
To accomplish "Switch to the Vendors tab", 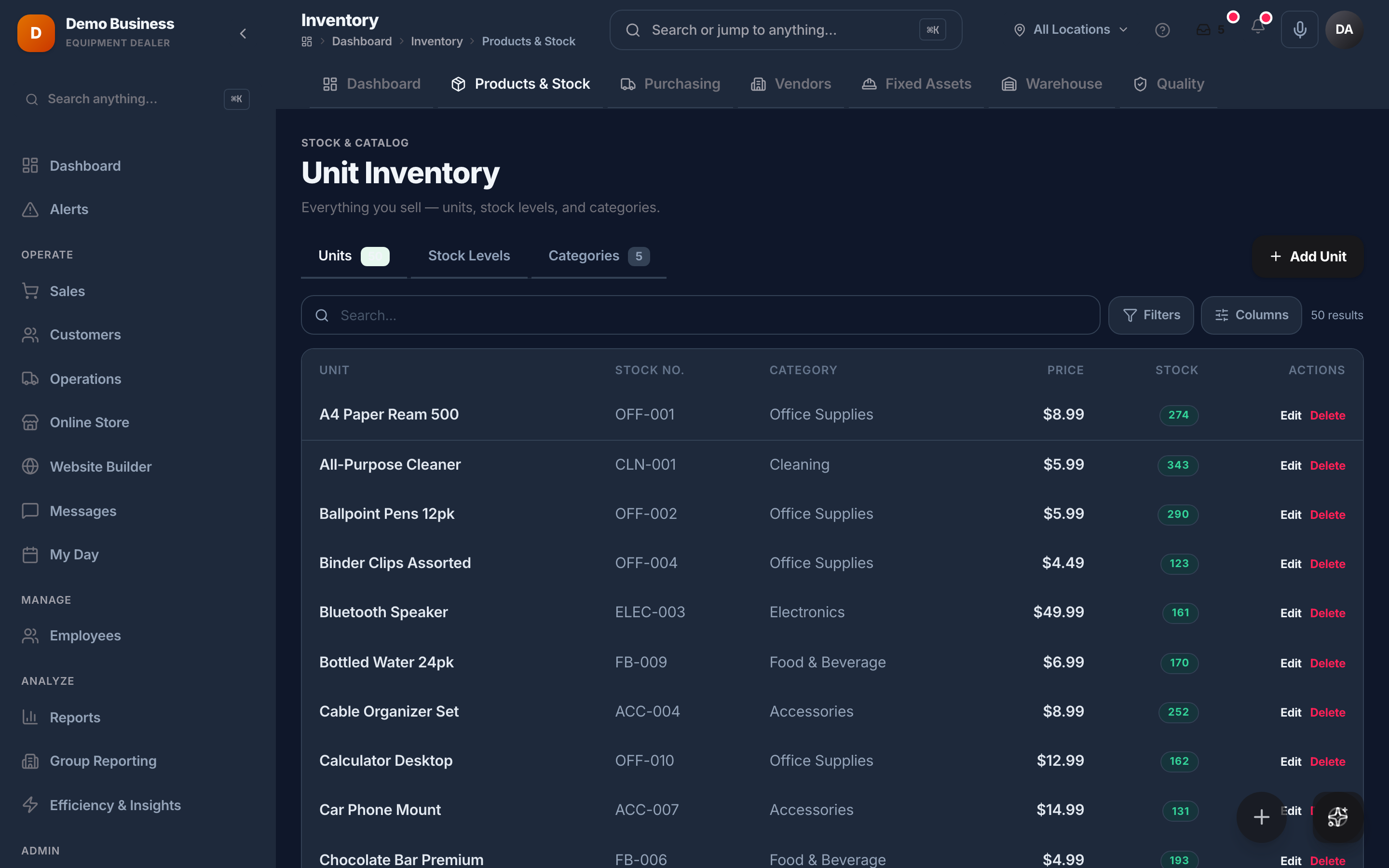I will pyautogui.click(x=791, y=84).
